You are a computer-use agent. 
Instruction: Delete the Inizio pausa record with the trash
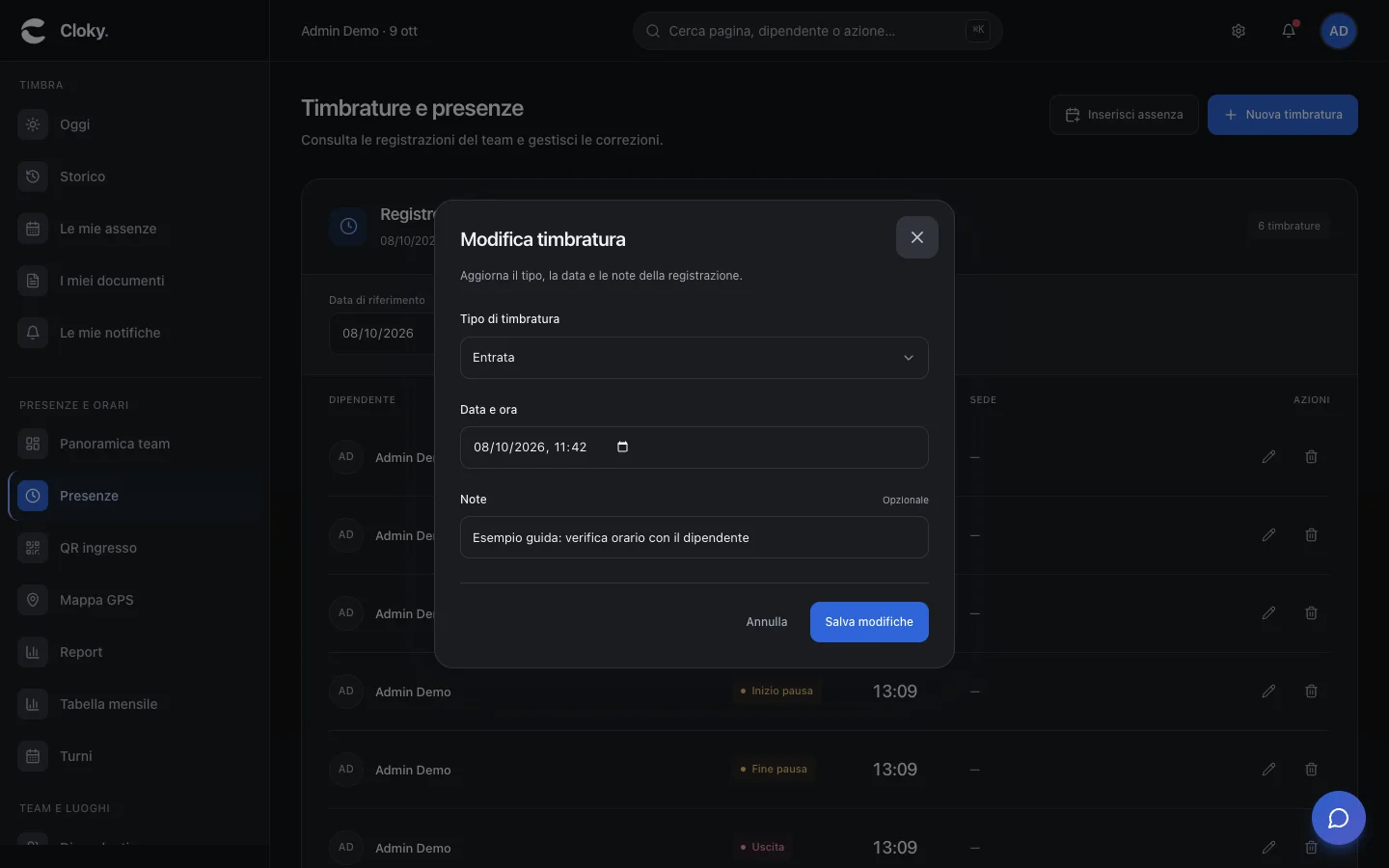1311,691
